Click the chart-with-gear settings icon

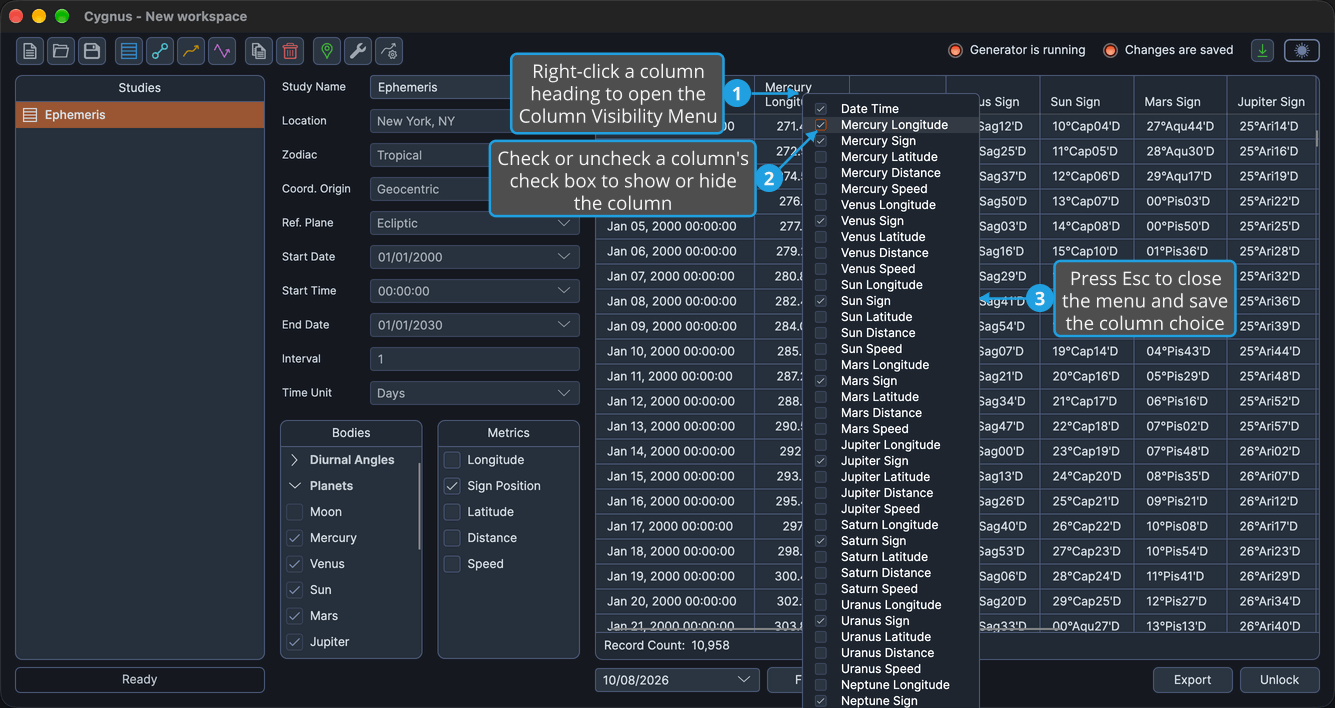tap(389, 51)
